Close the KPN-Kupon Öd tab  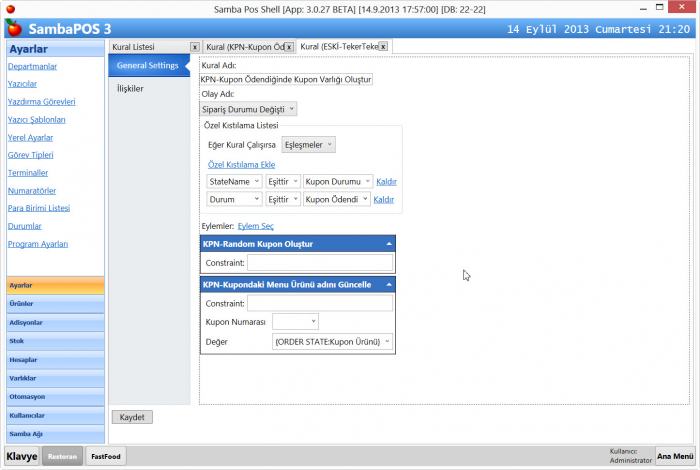click(288, 47)
